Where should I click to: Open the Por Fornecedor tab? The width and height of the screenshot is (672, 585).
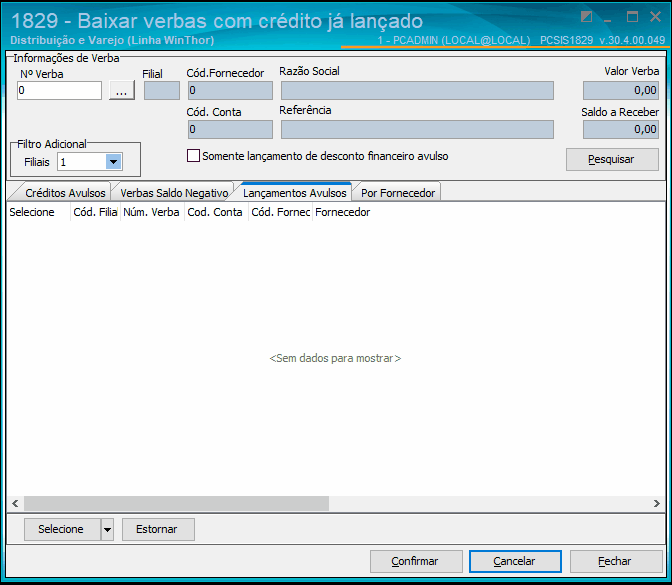[x=398, y=193]
